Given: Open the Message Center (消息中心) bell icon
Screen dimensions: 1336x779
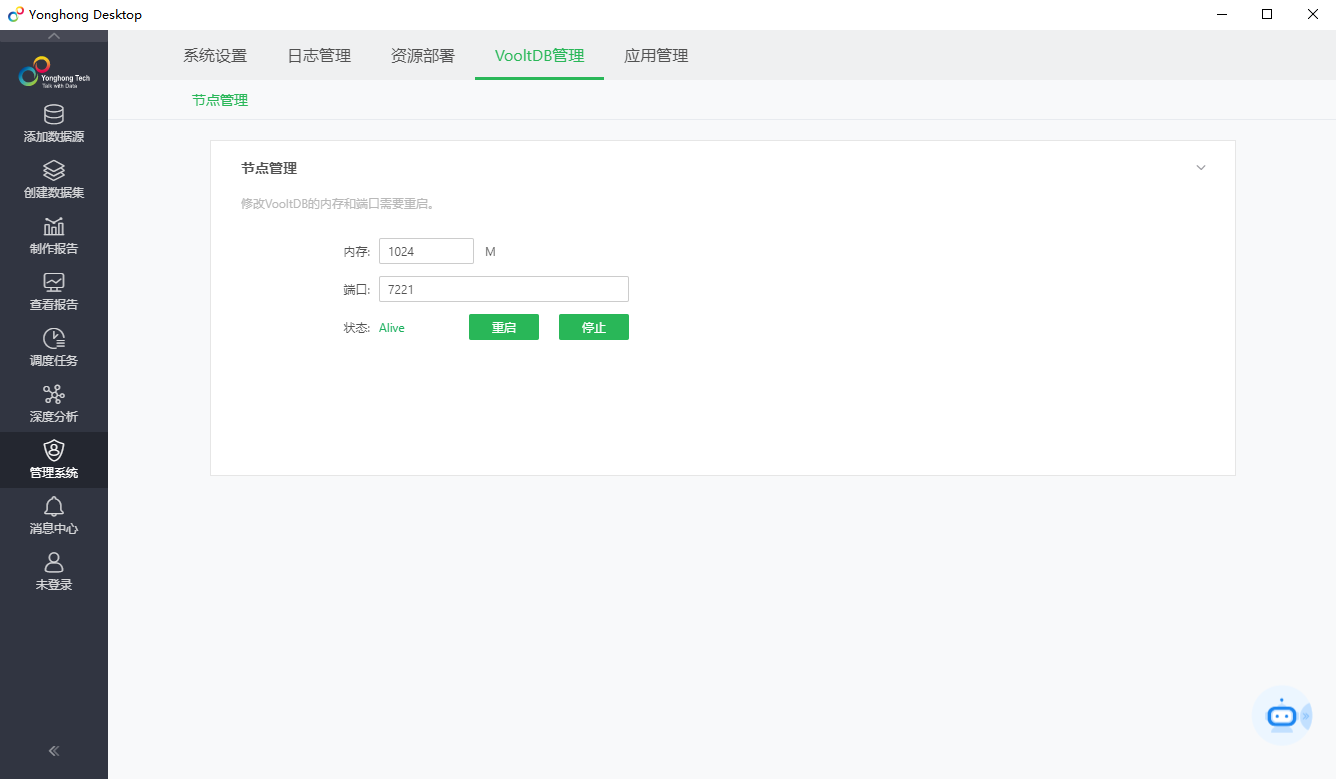Looking at the screenshot, I should 54,507.
